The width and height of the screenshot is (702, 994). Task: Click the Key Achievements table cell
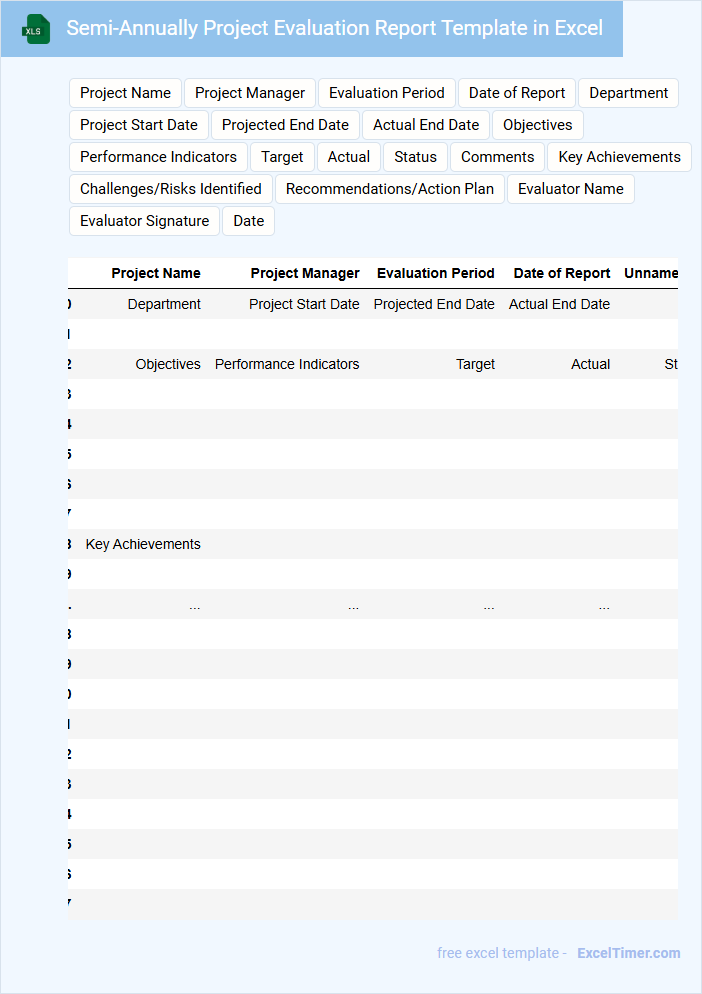(143, 545)
